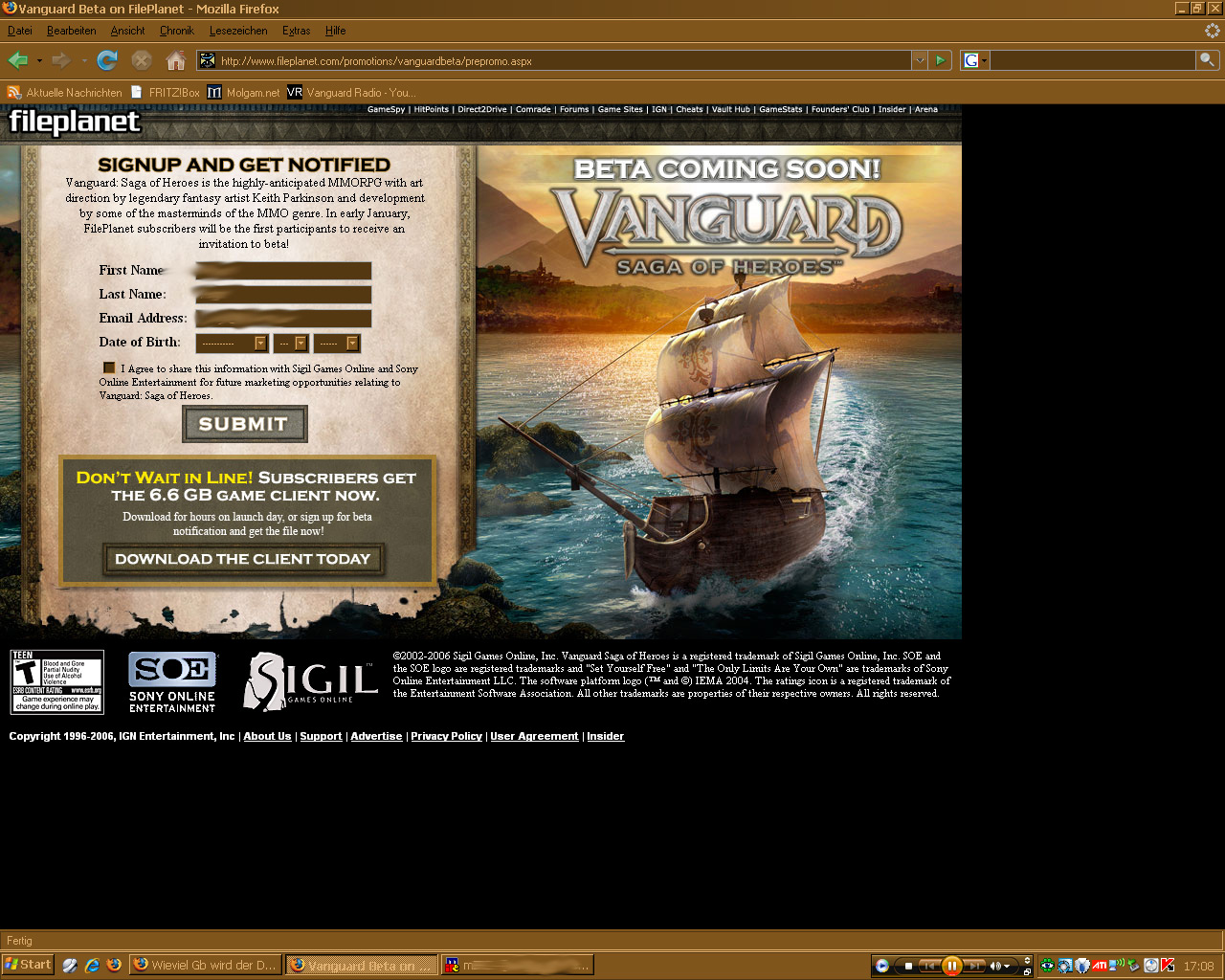Open the Aktuelle Nachrichten feed bookmark
This screenshot has height=980, width=1225.
coord(65,93)
